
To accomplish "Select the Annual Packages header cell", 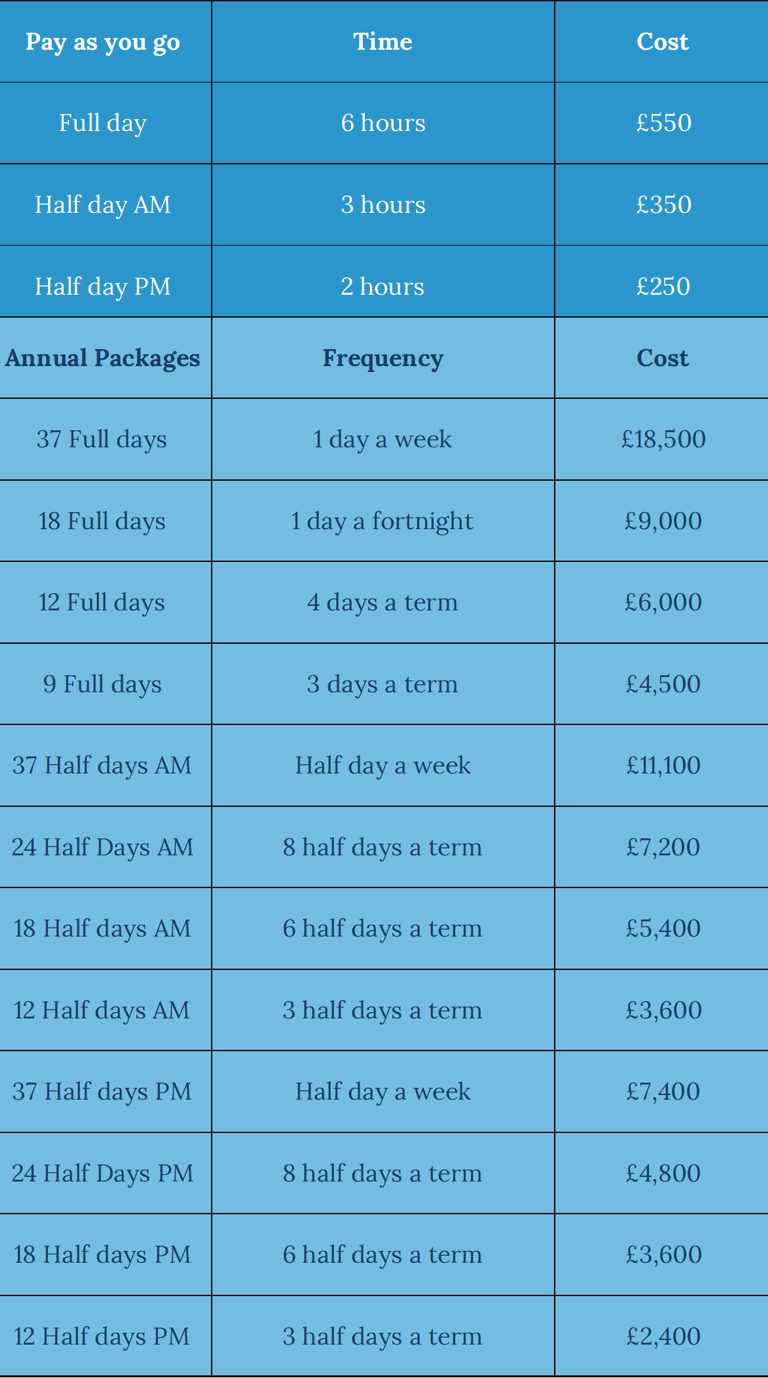I will coord(105,358).
